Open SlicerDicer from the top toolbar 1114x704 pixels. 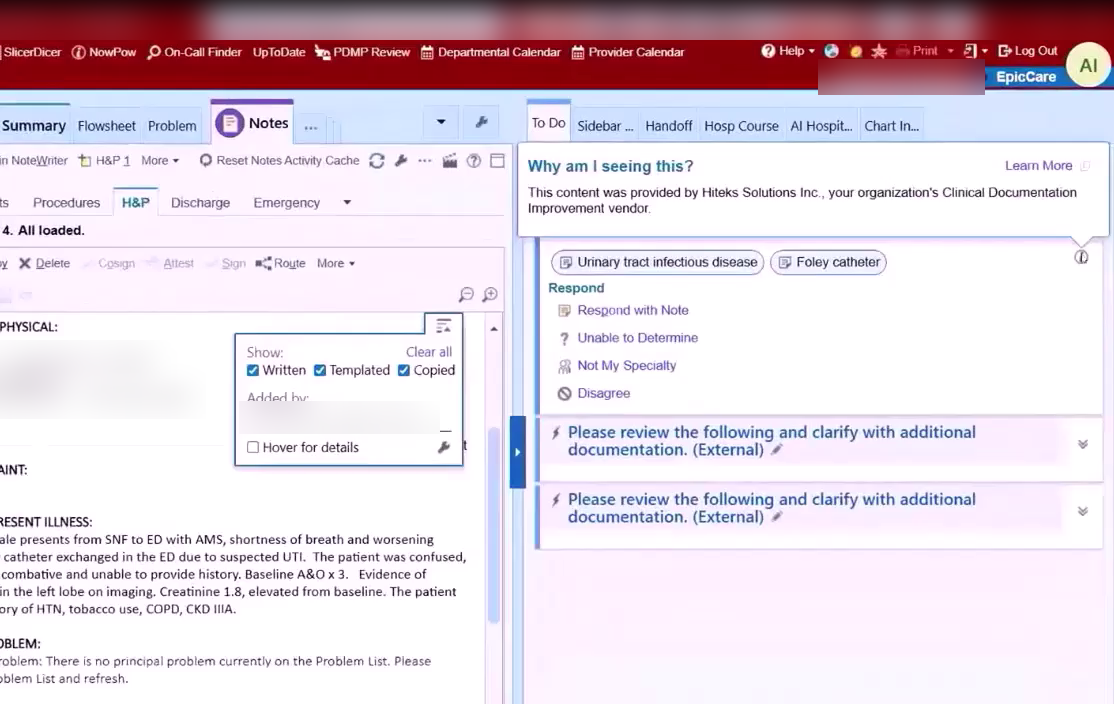click(x=31, y=52)
